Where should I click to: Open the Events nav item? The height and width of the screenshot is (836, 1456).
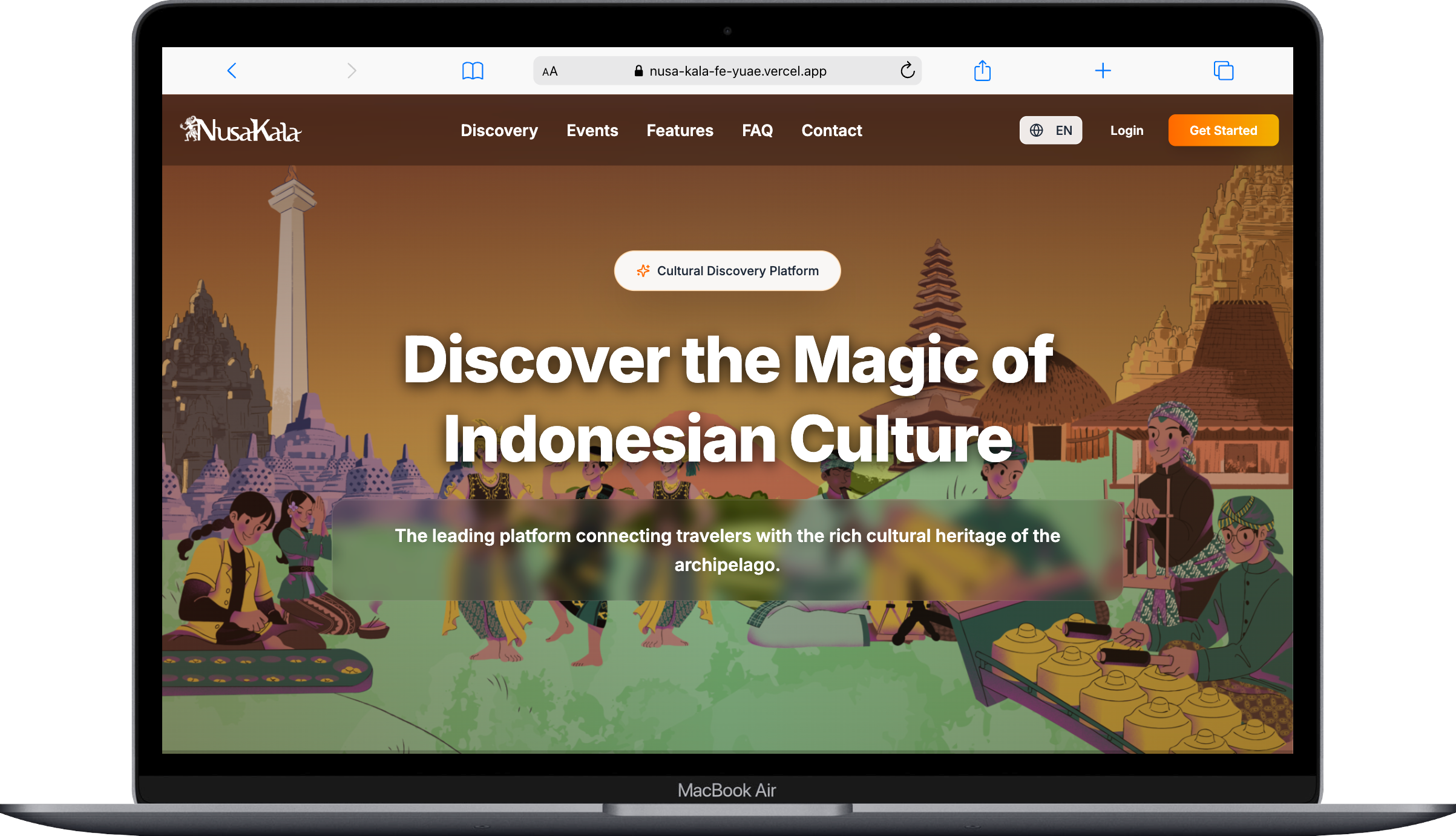tap(592, 131)
